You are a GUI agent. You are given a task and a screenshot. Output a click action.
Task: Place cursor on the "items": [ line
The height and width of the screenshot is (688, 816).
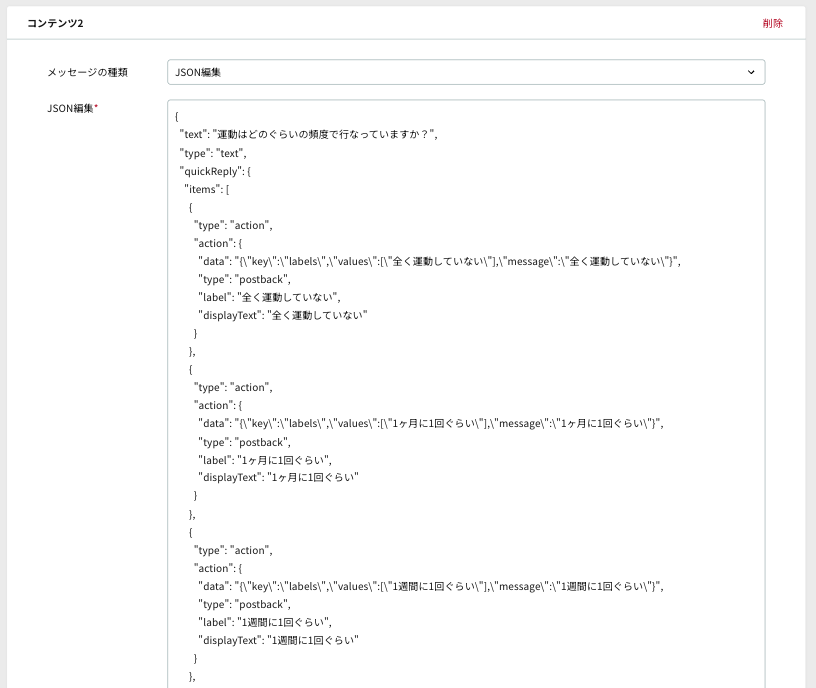click(207, 189)
